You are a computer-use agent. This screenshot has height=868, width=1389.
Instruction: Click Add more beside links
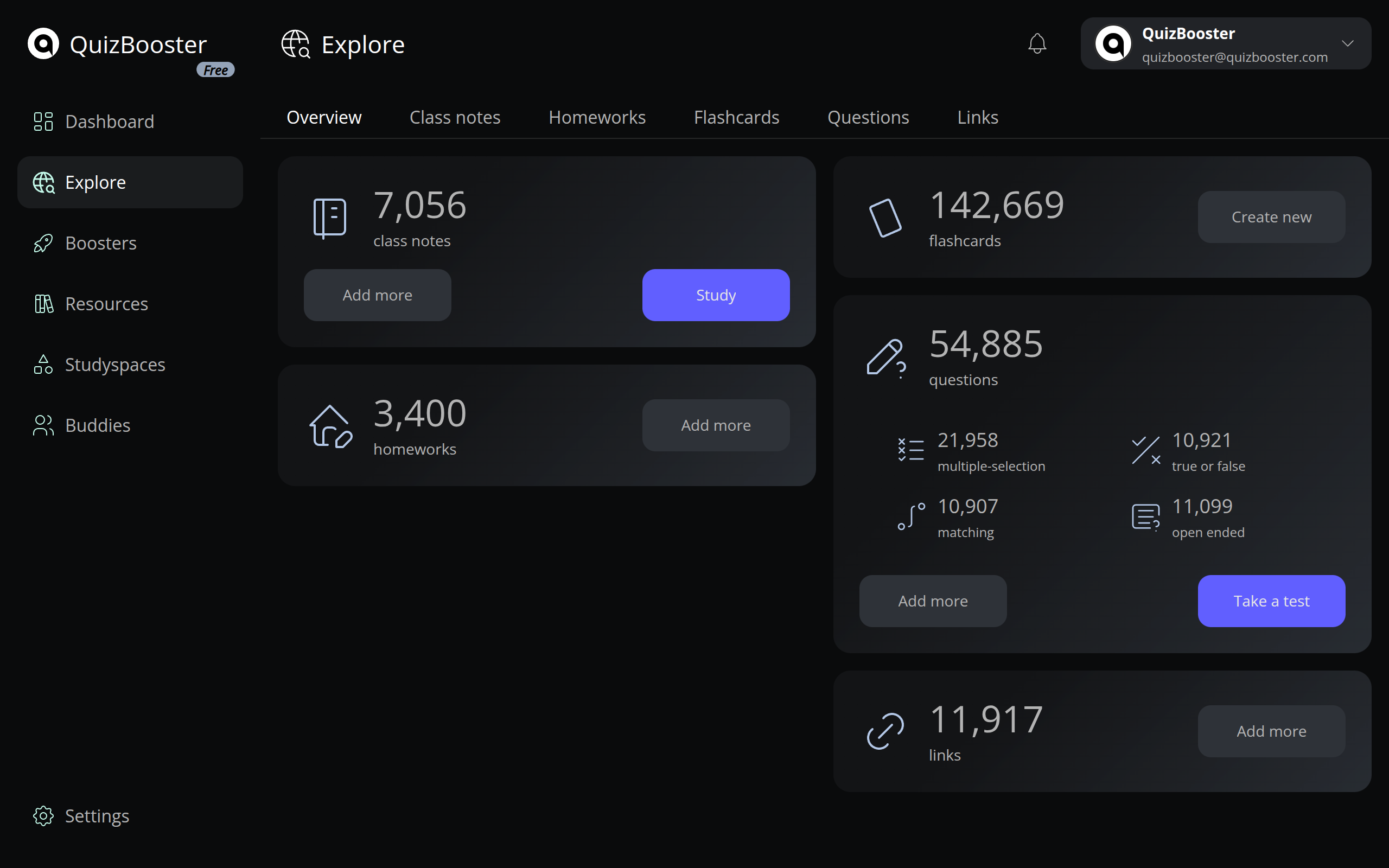[1271, 731]
